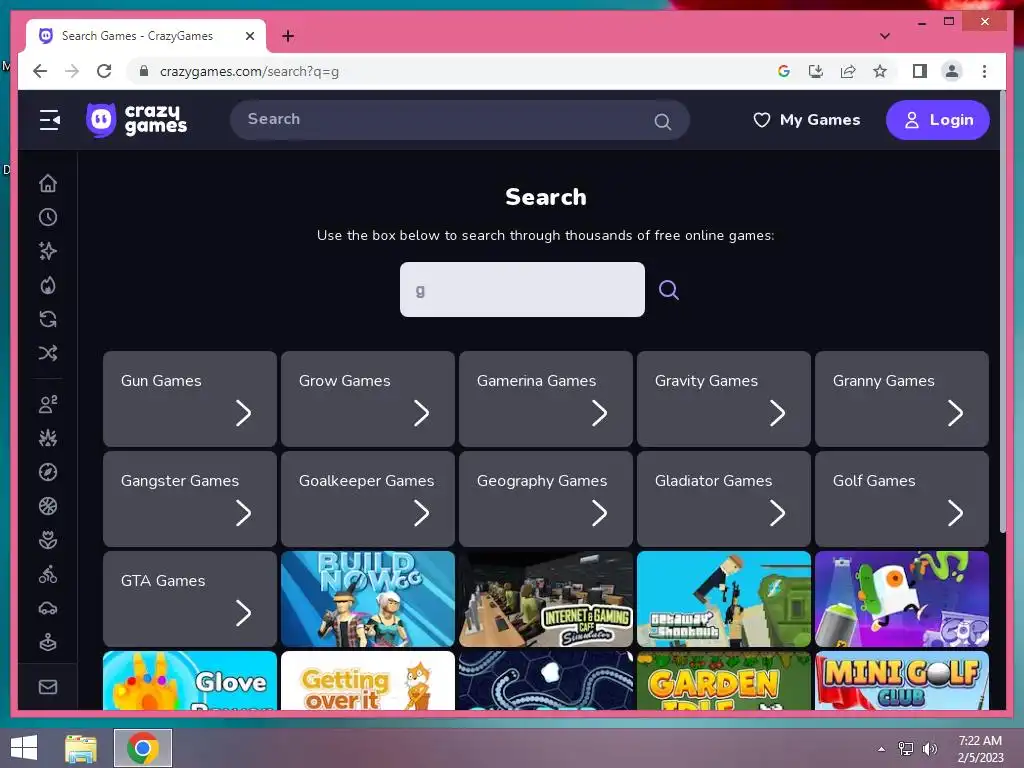Viewport: 1024px width, 768px height.
Task: Open Trending flame icon in sidebar
Action: tap(48, 285)
